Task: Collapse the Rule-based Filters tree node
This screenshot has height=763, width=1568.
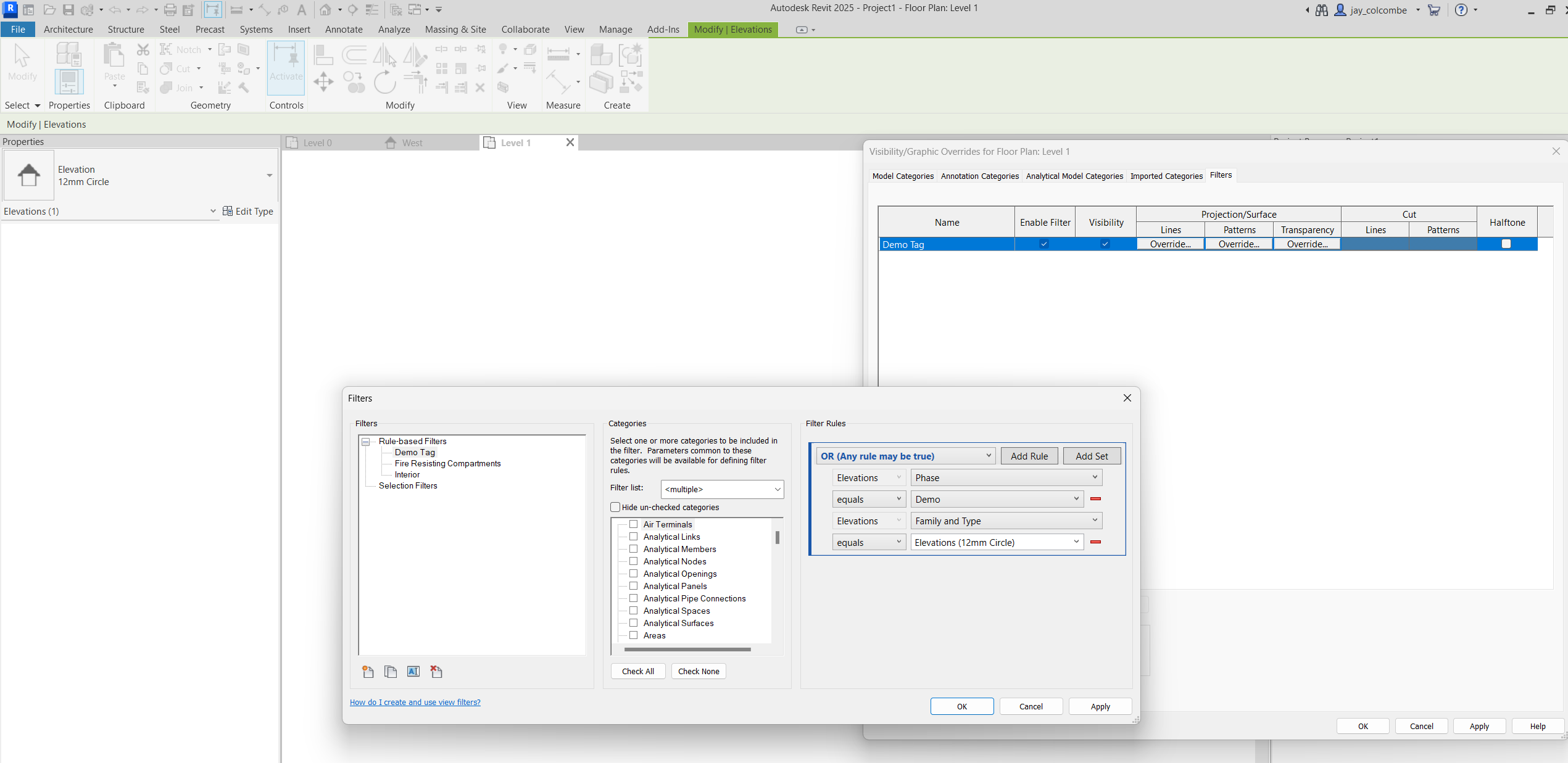Action: (x=365, y=441)
